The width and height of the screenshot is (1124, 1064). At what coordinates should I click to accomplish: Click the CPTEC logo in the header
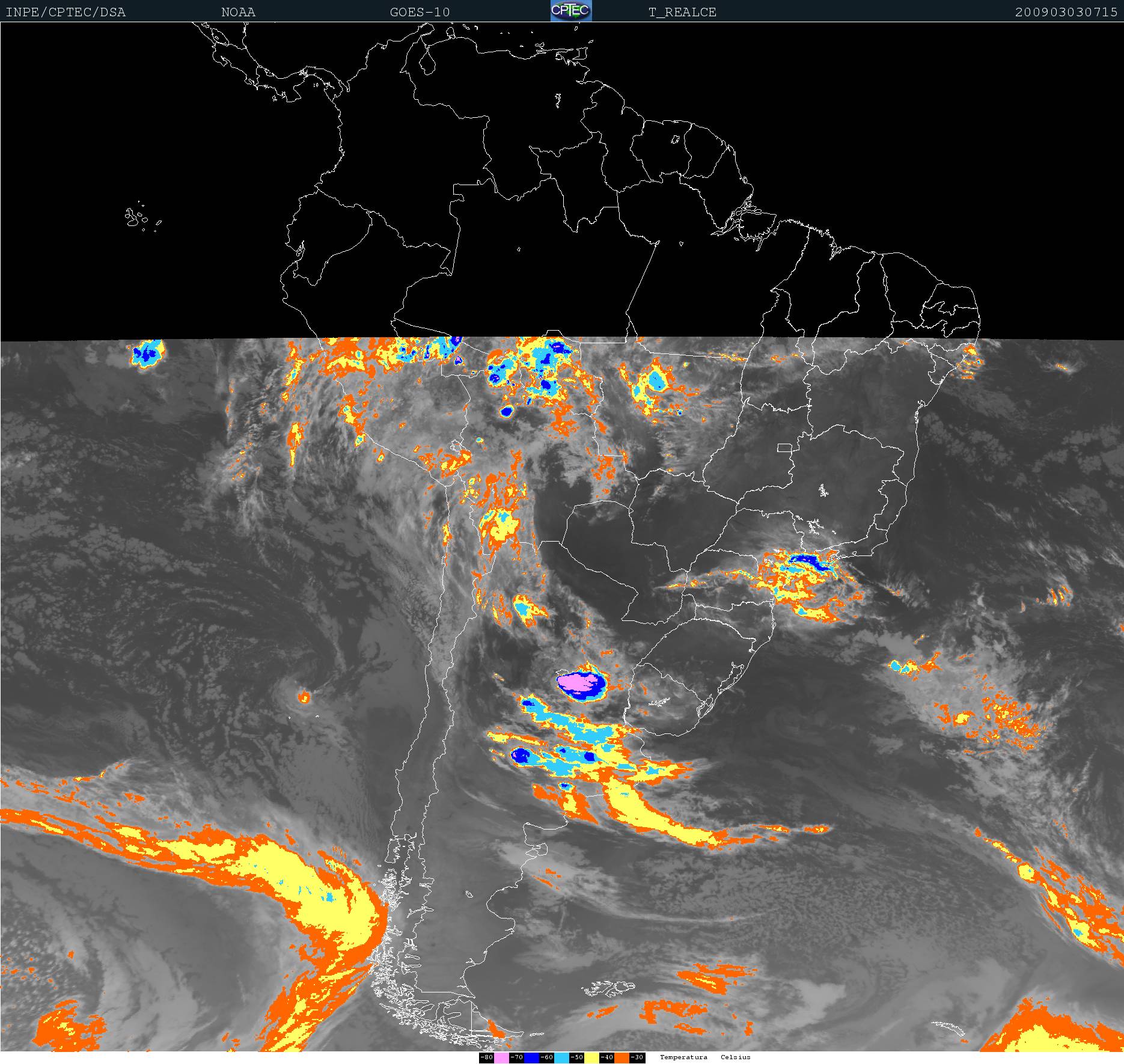[570, 11]
